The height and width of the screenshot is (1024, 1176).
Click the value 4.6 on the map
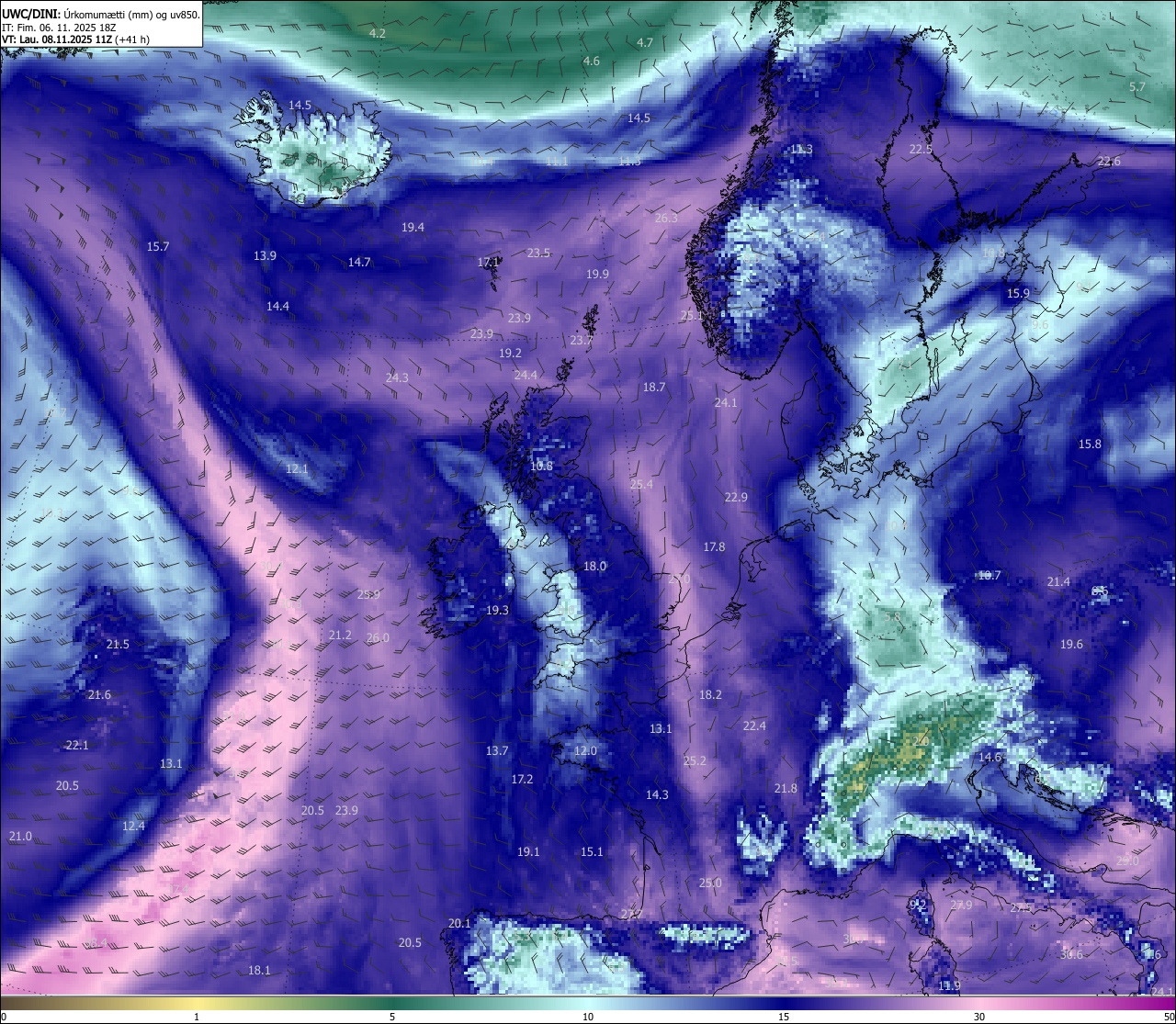click(x=592, y=62)
